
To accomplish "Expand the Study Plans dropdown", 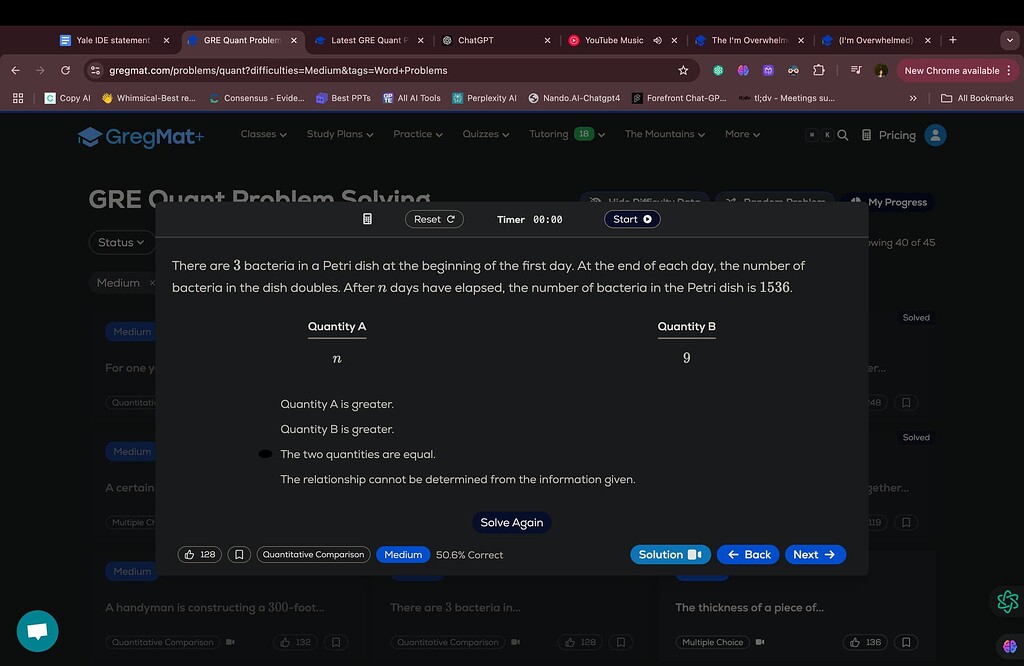I will (x=339, y=134).
